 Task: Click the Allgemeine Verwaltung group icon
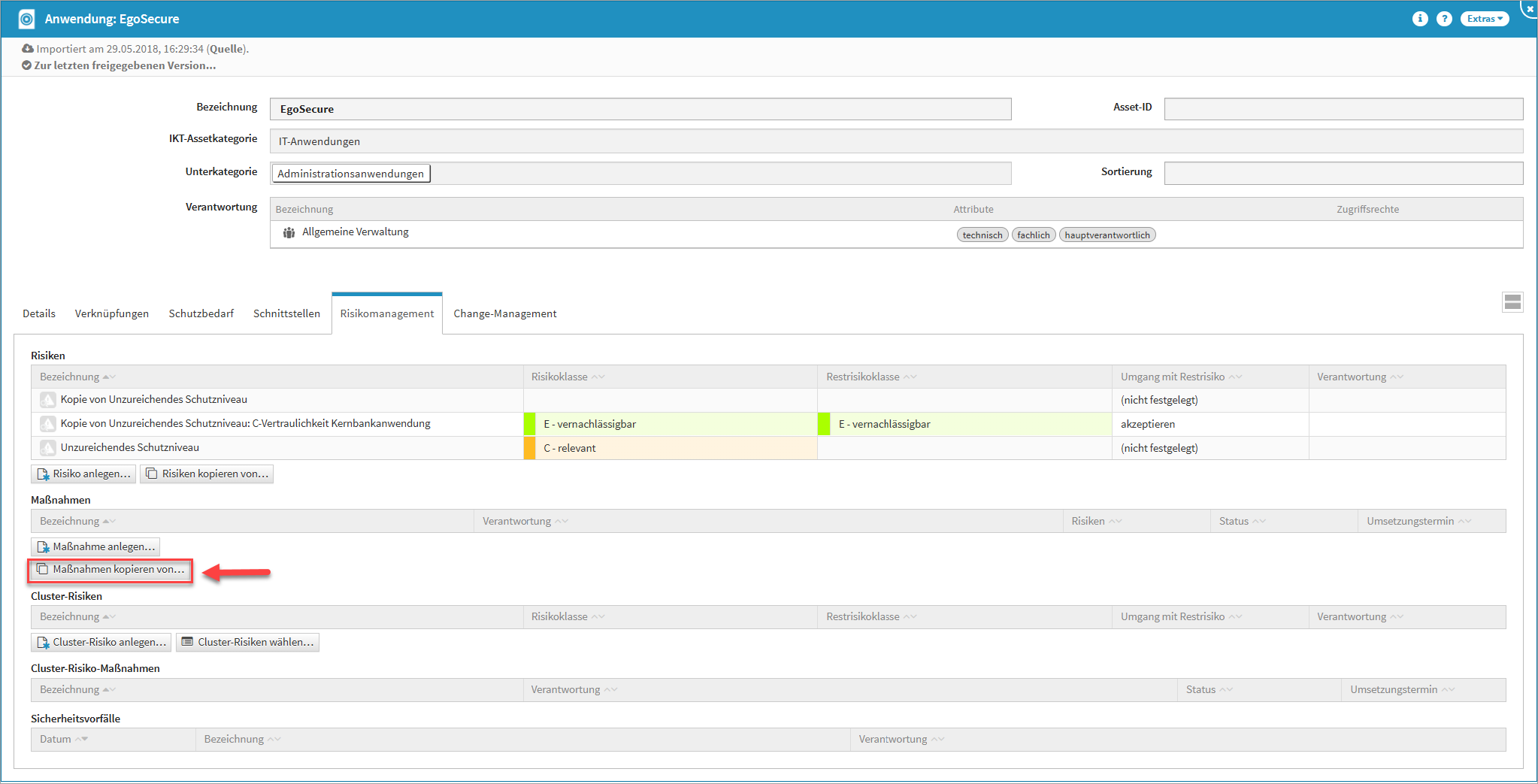coord(289,233)
